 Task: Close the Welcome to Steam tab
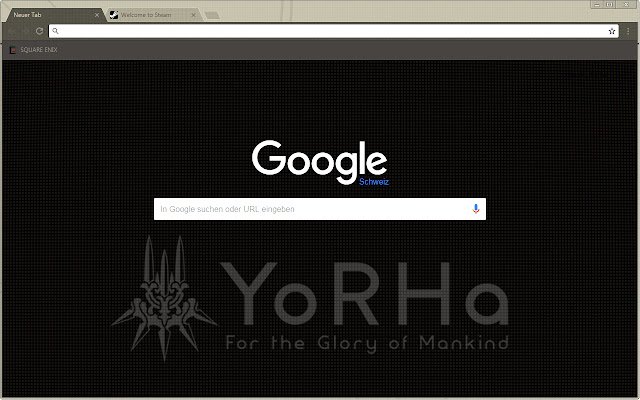point(193,15)
